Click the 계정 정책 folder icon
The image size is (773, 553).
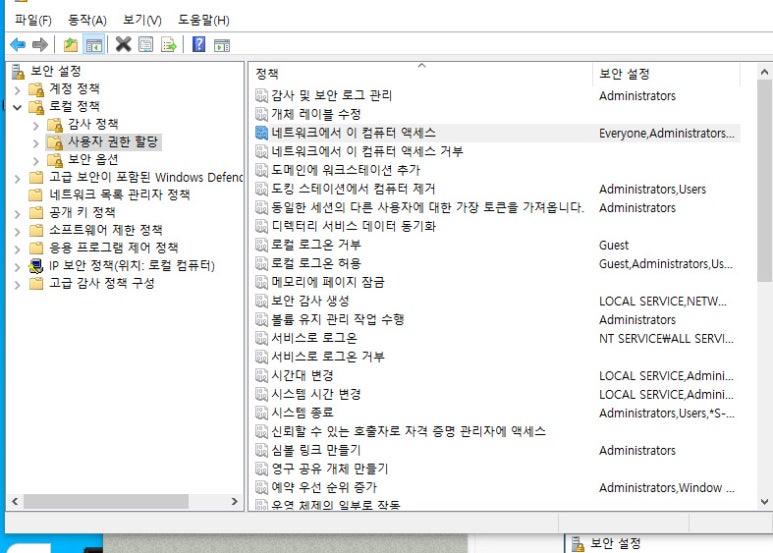click(x=36, y=89)
